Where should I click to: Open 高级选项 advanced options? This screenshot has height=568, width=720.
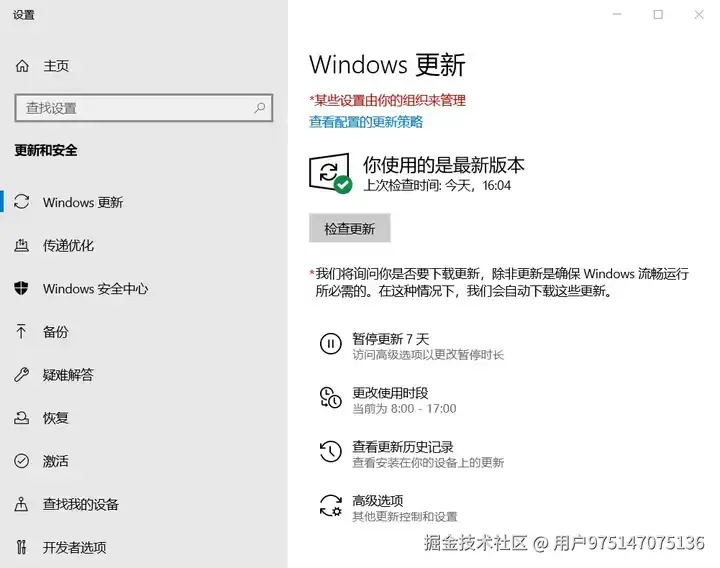click(x=377, y=501)
